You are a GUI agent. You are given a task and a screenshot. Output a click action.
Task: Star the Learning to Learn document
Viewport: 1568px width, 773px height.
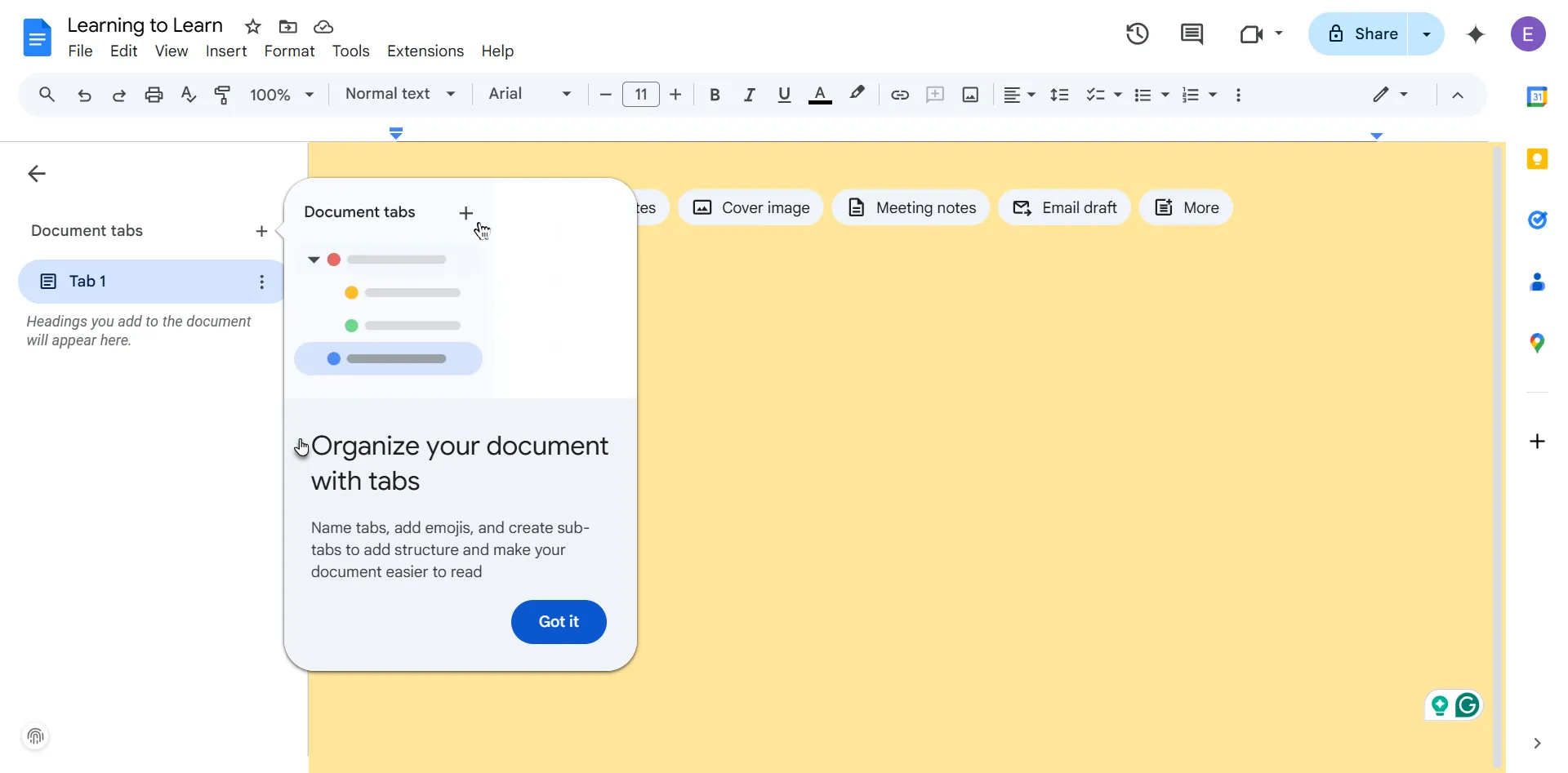point(253,26)
